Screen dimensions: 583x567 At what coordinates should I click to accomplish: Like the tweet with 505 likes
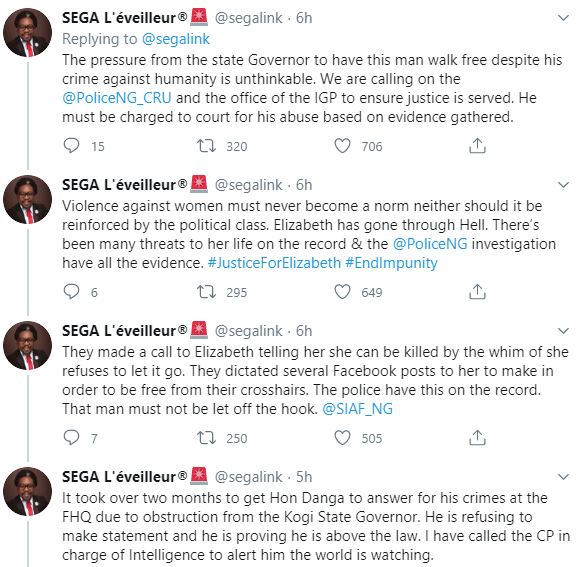[342, 438]
